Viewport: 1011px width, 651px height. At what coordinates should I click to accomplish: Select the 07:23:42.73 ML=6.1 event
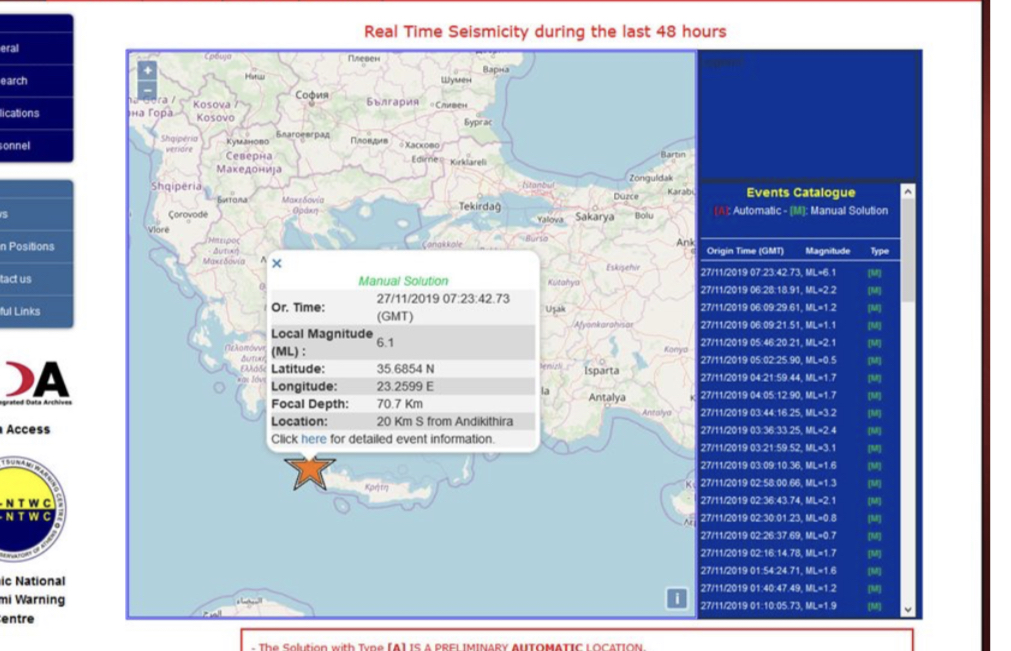[792, 273]
